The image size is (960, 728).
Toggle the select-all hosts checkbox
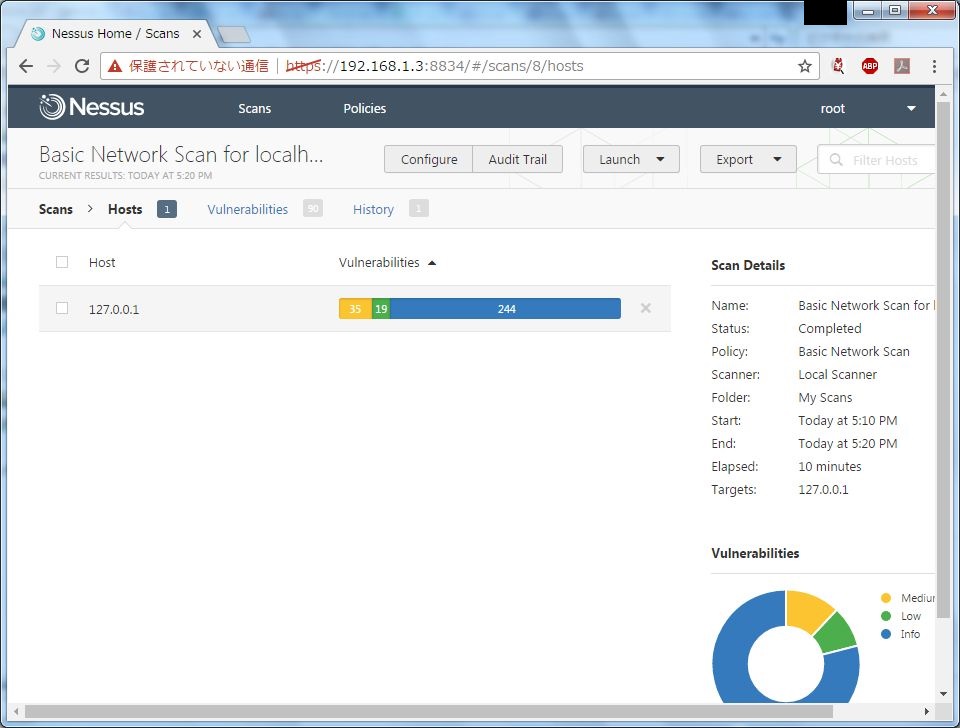pyautogui.click(x=62, y=262)
